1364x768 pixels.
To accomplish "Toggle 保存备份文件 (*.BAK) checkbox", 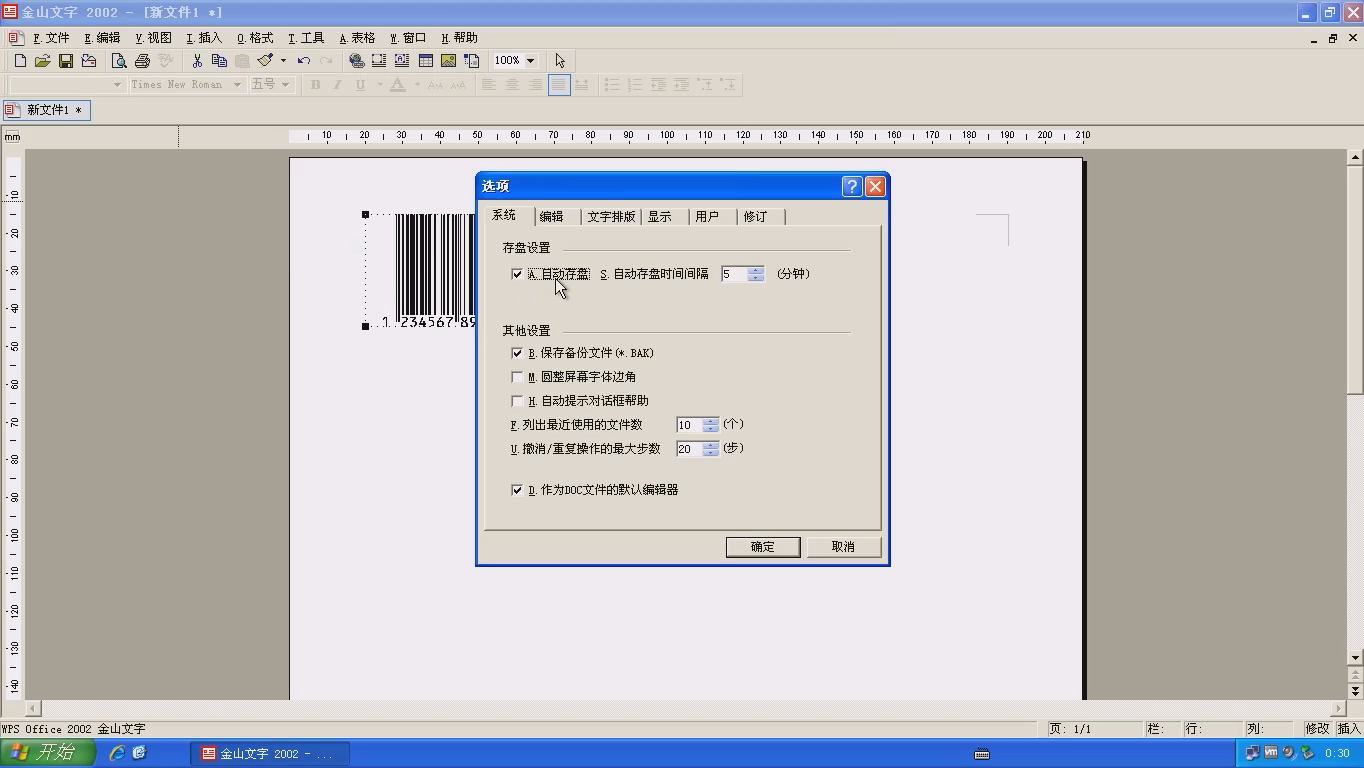I will pyautogui.click(x=517, y=353).
